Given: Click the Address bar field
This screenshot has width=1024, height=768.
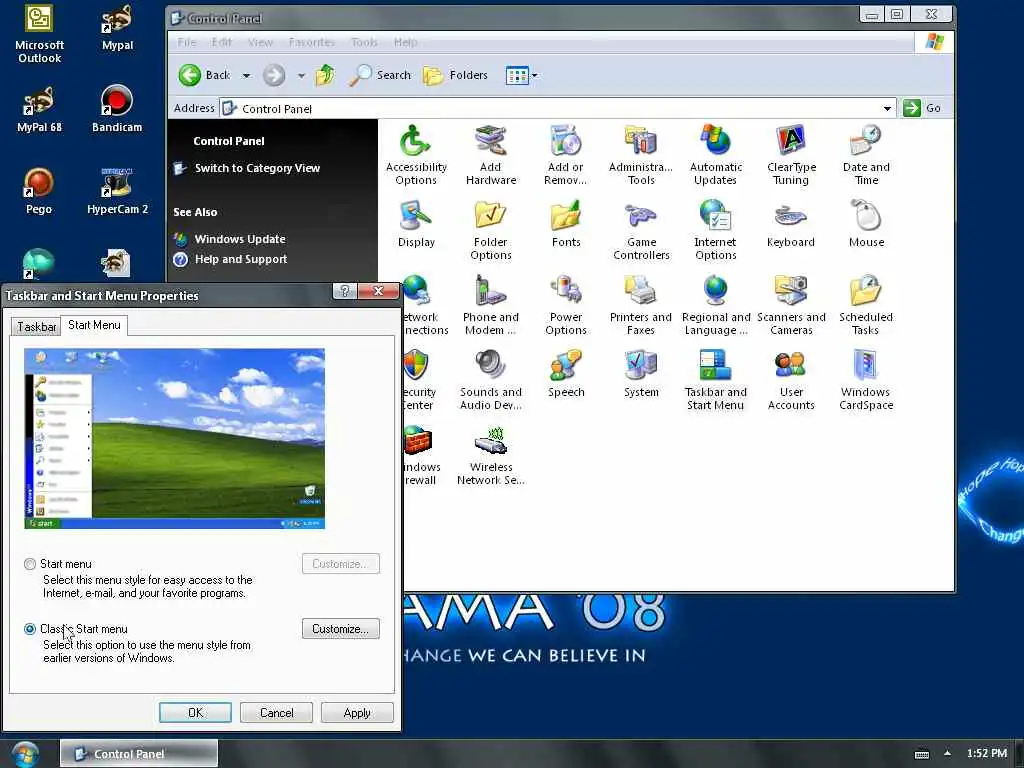Looking at the screenshot, I should tap(558, 108).
